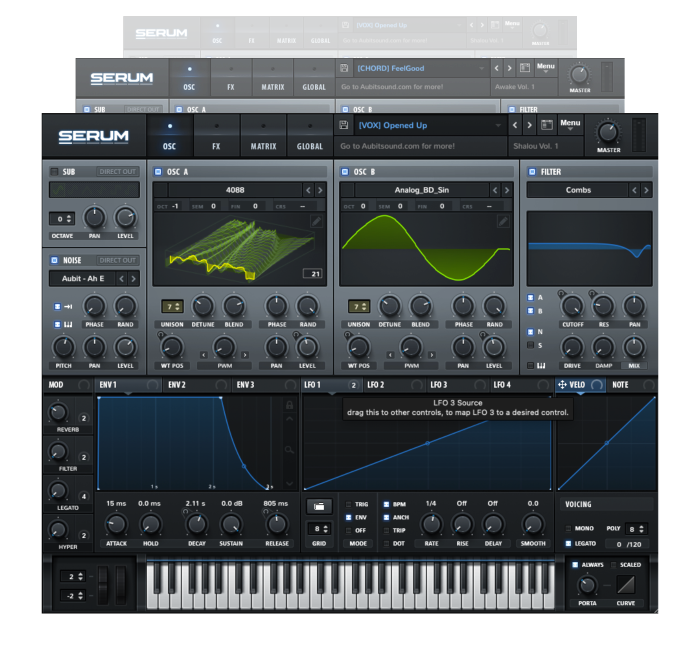Image resolution: width=700 pixels, height=650 pixels.
Task: Click the filter CUTOFF knob
Action: pyautogui.click(x=572, y=306)
